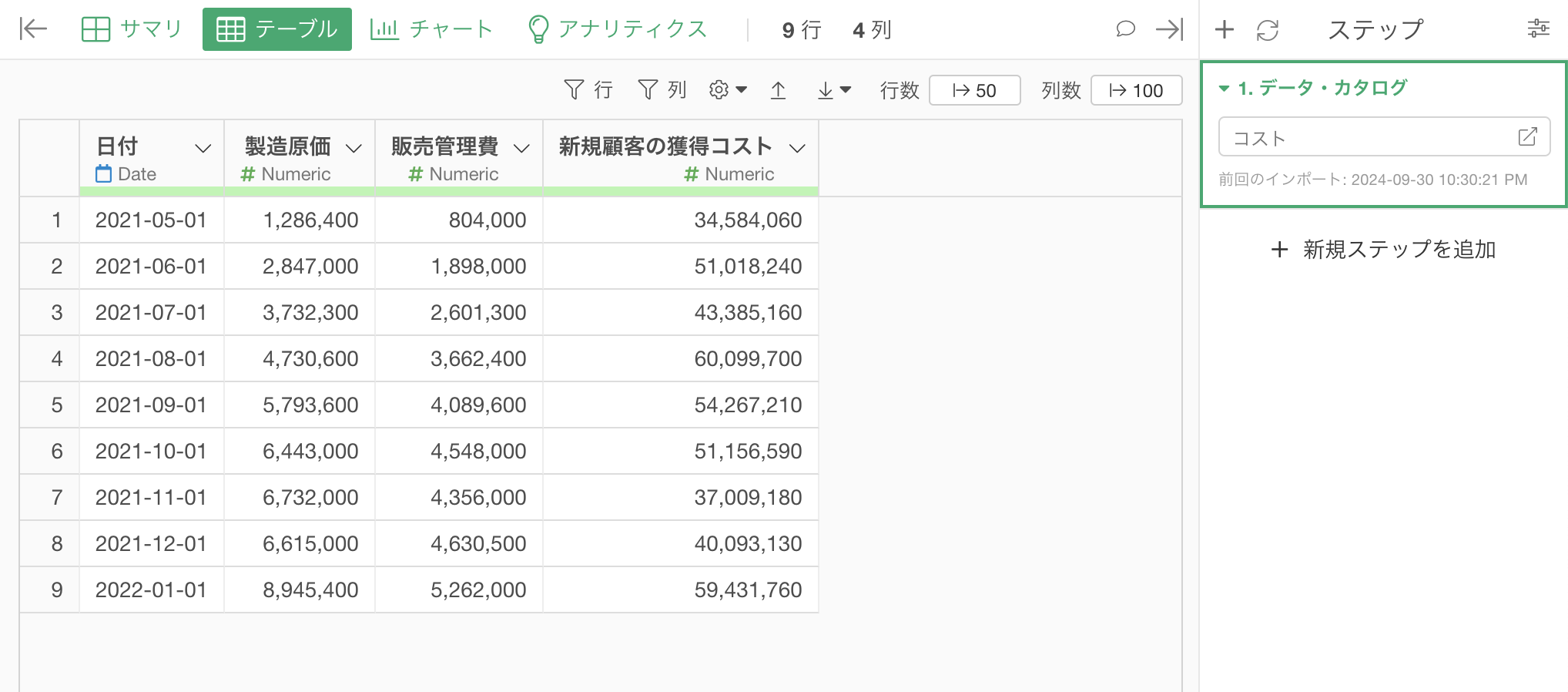This screenshot has height=692, width=1568.
Task: Select the cell 37,009,180
Action: pyautogui.click(x=681, y=498)
